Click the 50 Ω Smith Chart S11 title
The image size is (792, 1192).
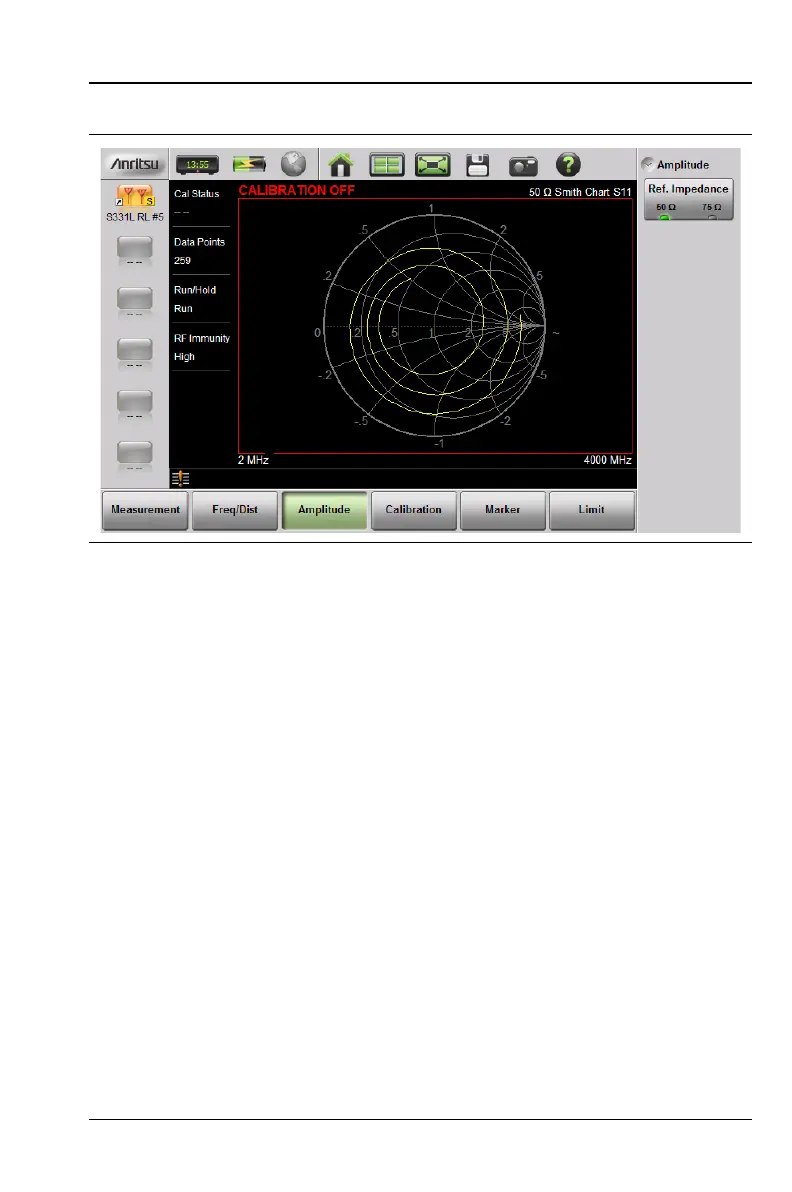point(580,192)
